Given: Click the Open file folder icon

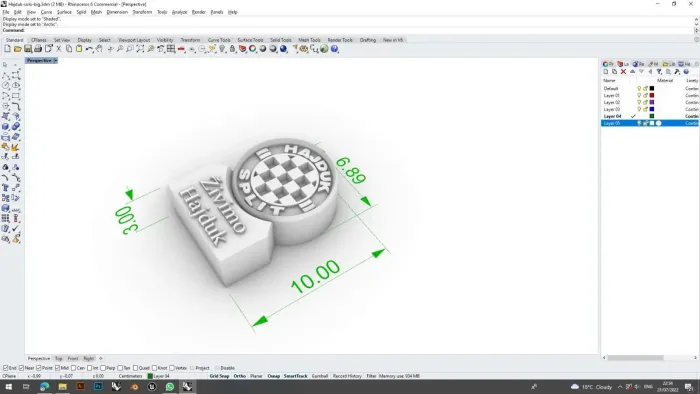Looking at the screenshot, I should [17, 49].
